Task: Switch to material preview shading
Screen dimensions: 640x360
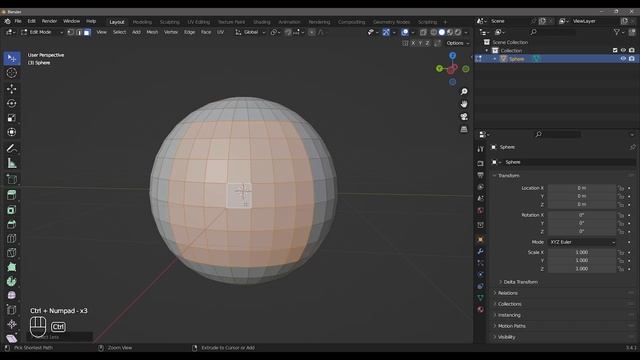Action: [450, 32]
